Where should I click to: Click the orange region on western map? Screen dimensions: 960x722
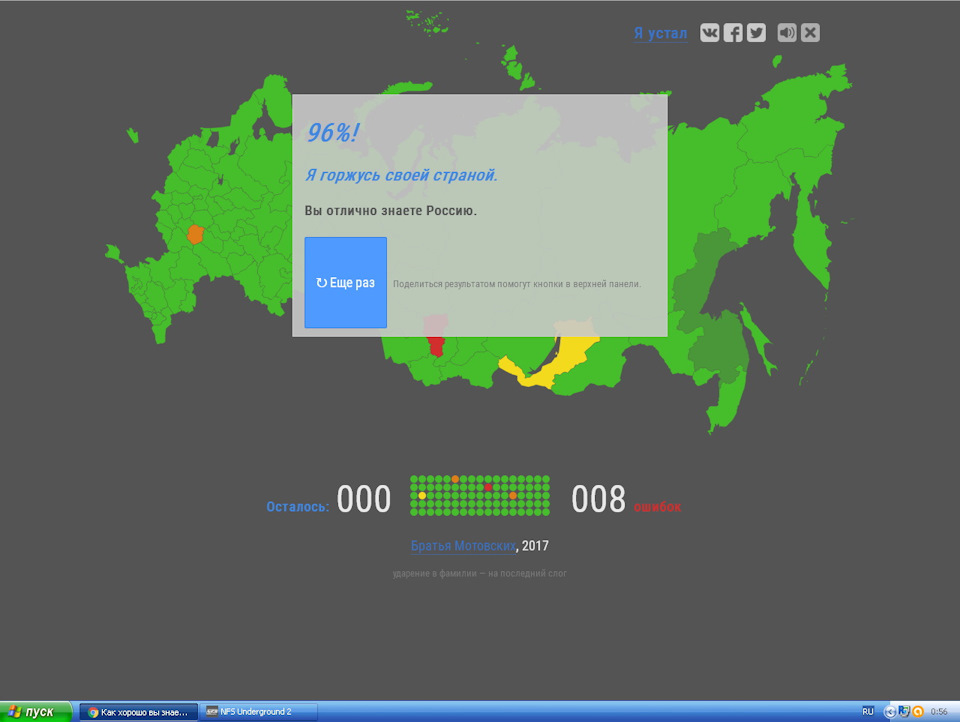[195, 235]
